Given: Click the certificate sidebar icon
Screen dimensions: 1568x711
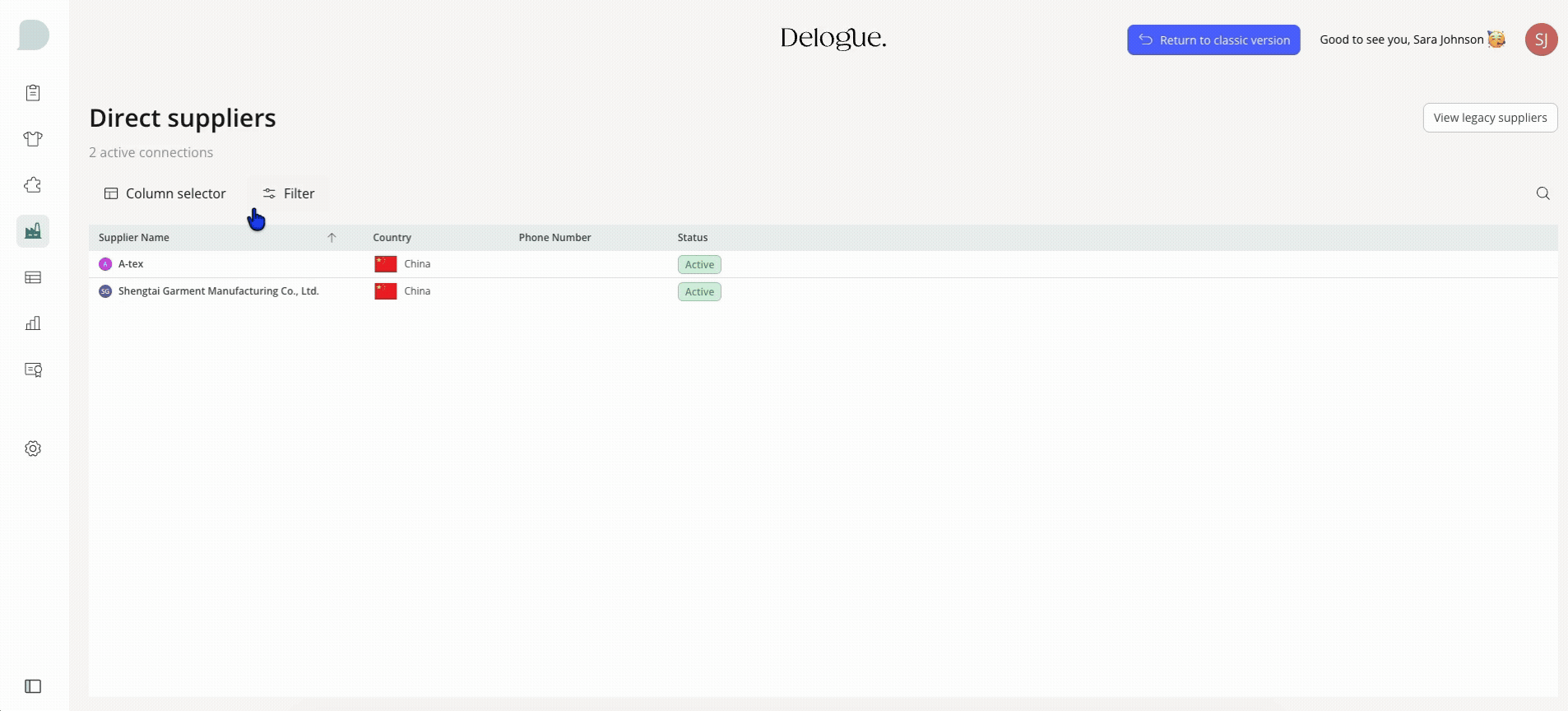Looking at the screenshot, I should (x=33, y=369).
